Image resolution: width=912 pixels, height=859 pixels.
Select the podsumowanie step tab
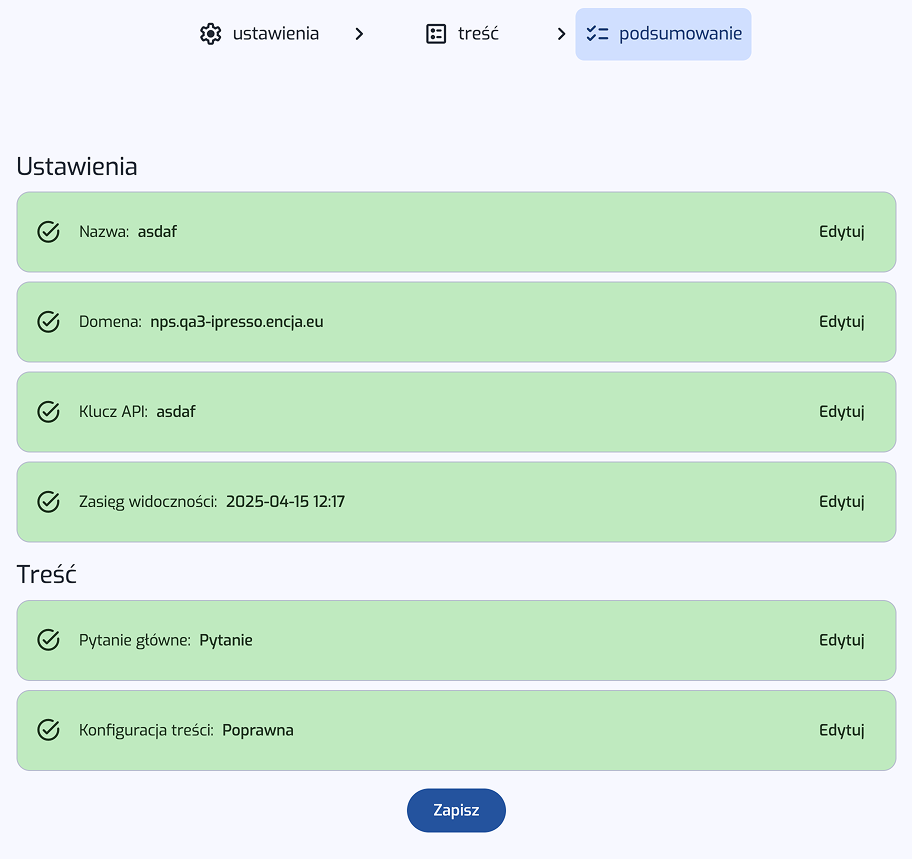[663, 34]
